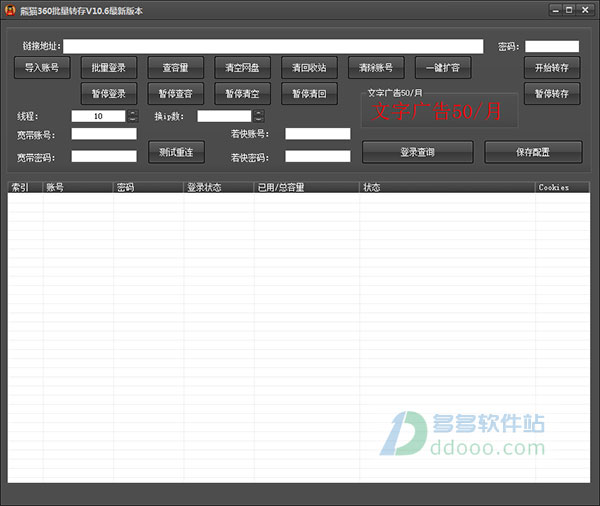Empty the cloud drive with 清空网盘

[242, 68]
